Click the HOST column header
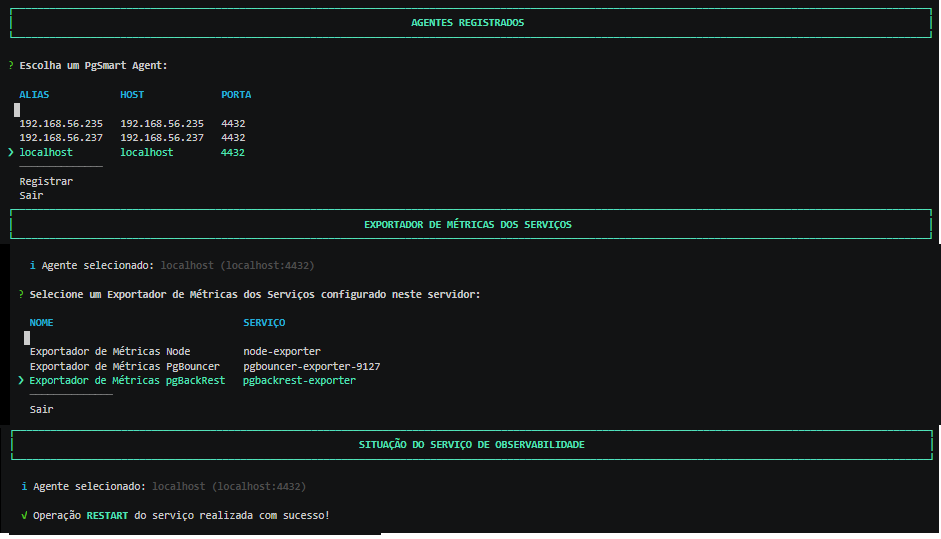Image resolution: width=941 pixels, height=539 pixels. [x=132, y=95]
